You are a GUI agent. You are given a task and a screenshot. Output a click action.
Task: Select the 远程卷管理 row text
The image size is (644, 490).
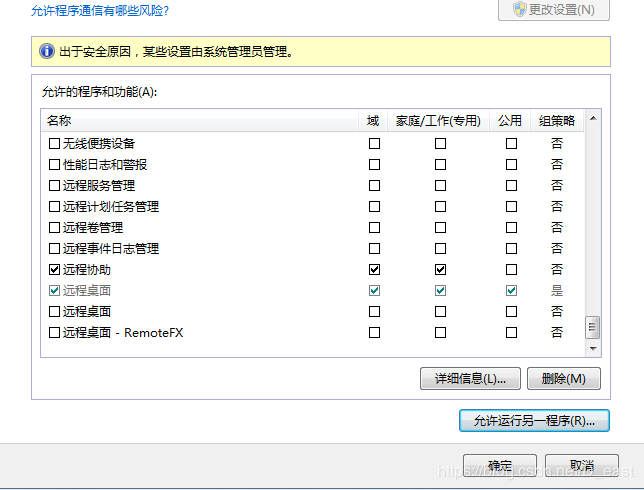coord(93,227)
